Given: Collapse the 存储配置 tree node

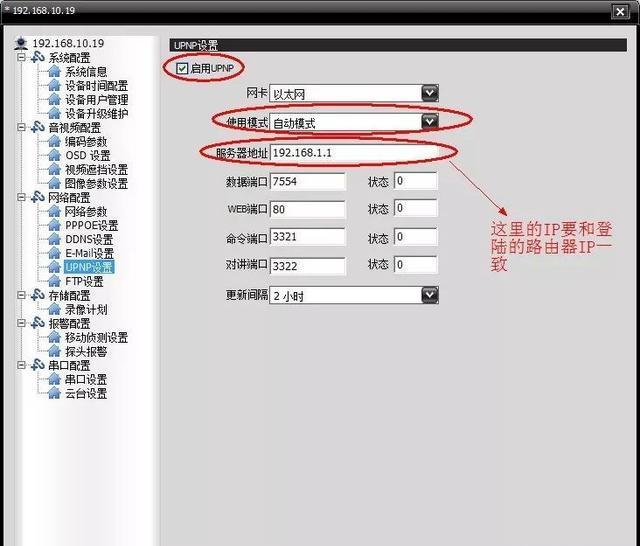Looking at the screenshot, I should [x=21, y=295].
